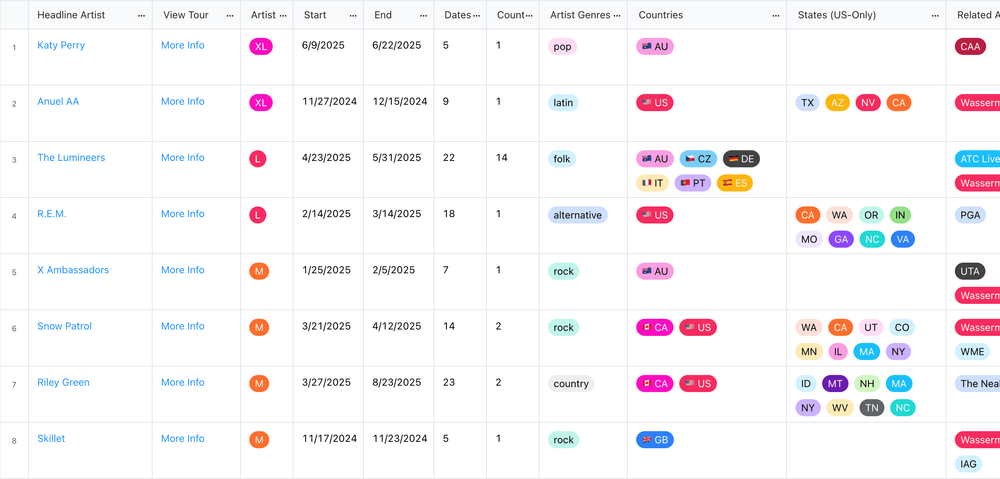This screenshot has height=479, width=1000.
Task: Open End column three-dot menu
Action: [x=423, y=15]
